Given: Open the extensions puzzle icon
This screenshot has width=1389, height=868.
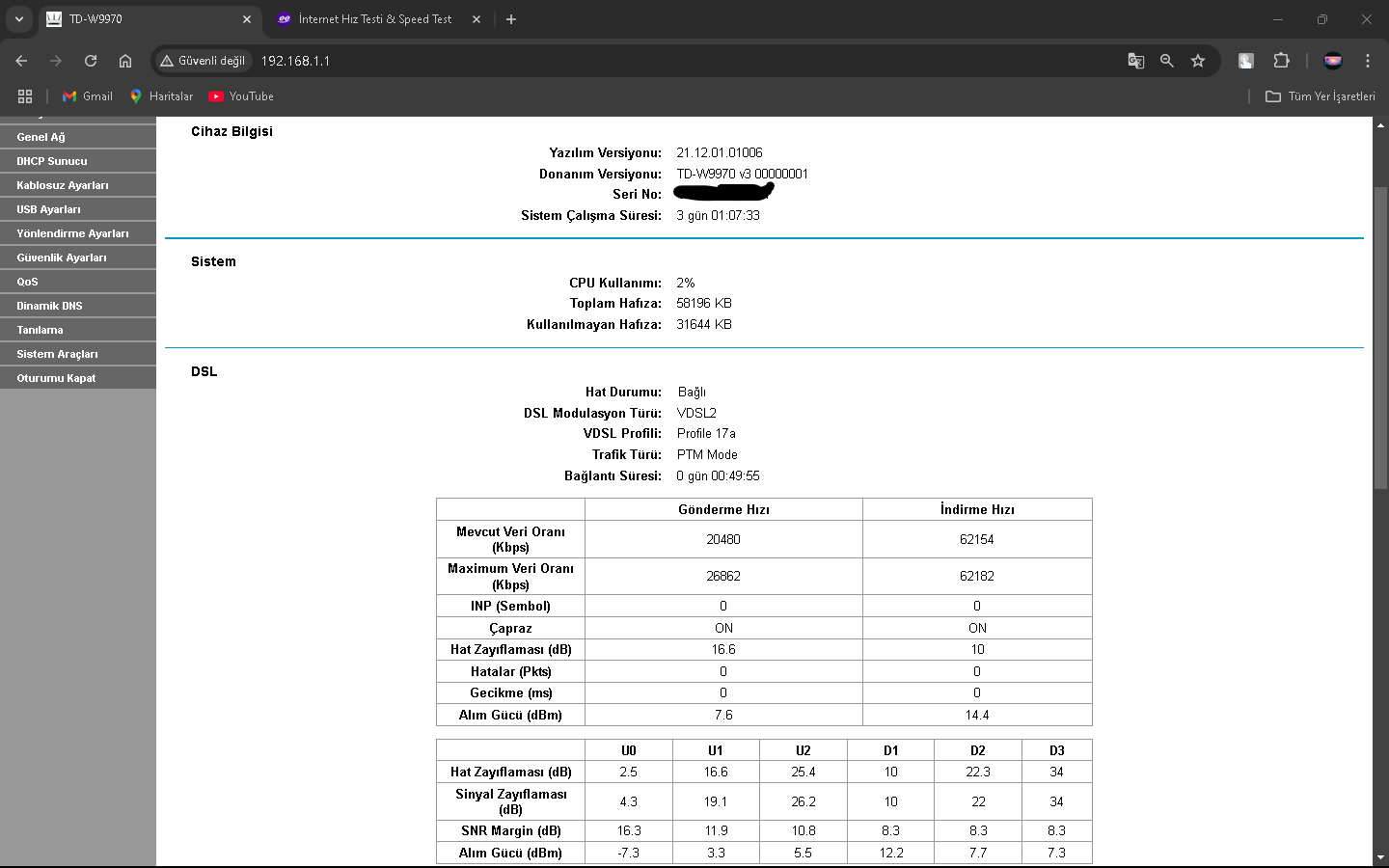Looking at the screenshot, I should click(1281, 61).
